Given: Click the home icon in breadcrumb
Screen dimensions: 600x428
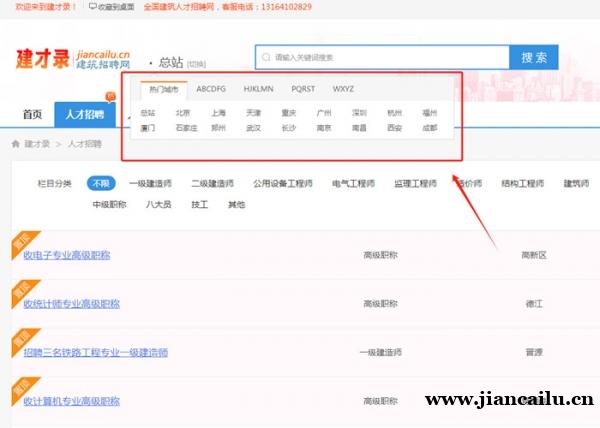Looking at the screenshot, I should tap(16, 144).
